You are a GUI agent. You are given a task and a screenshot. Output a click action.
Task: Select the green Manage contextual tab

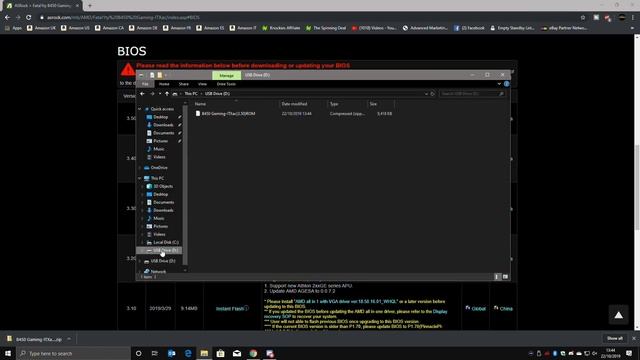pyautogui.click(x=226, y=76)
